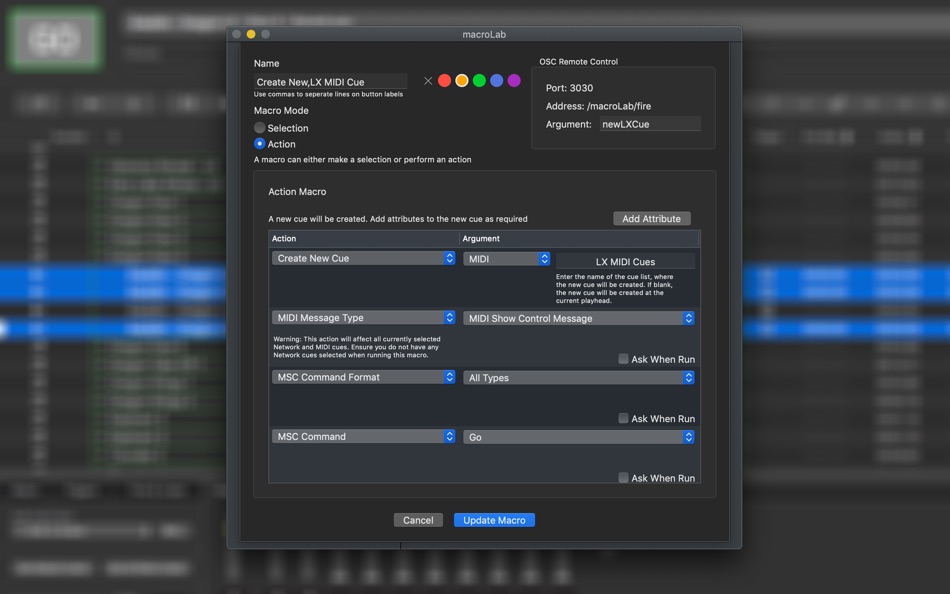Pick the blue color swatch
The image size is (950, 594).
(x=497, y=81)
